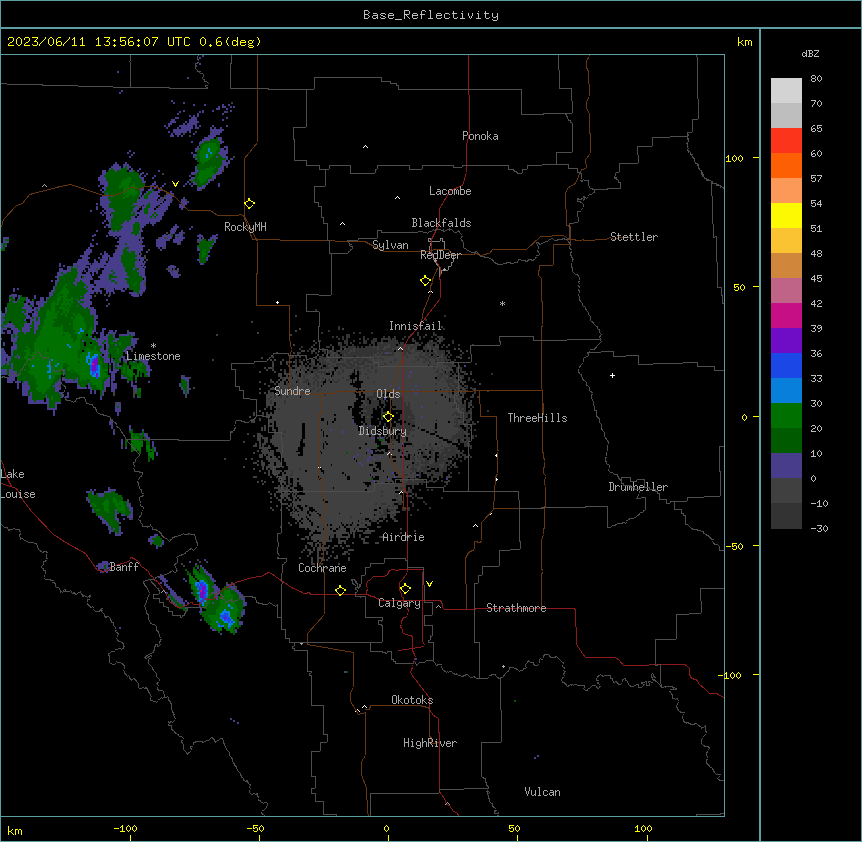Select the Limestone label
862x842 pixels.
click(153, 356)
